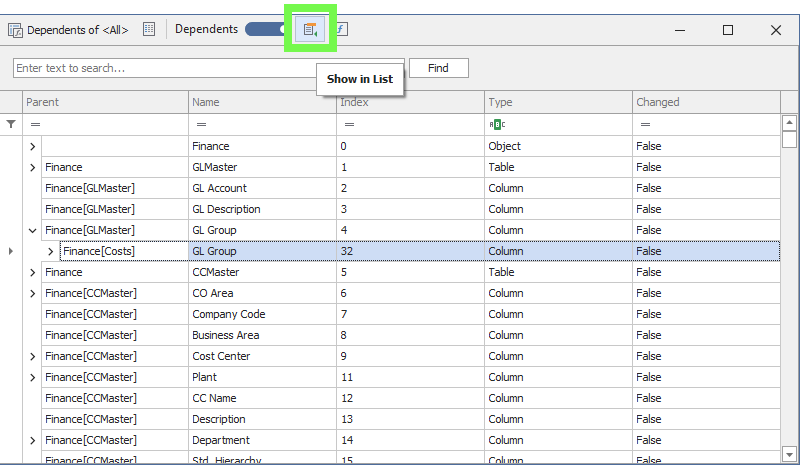Viewport: 801px width, 466px height.
Task: Click the equals filter icon under Index
Action: (349, 124)
